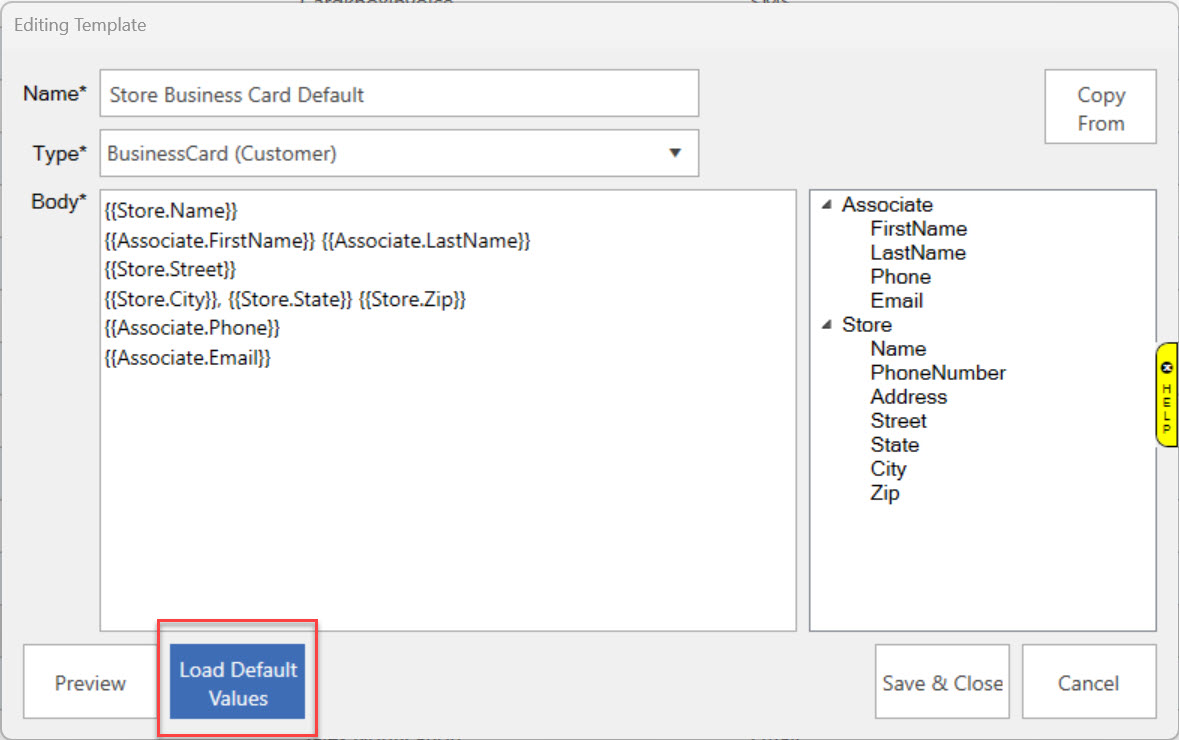Image resolution: width=1179 pixels, height=740 pixels.
Task: Click the yellow HELP side tab
Action: coord(1166,394)
